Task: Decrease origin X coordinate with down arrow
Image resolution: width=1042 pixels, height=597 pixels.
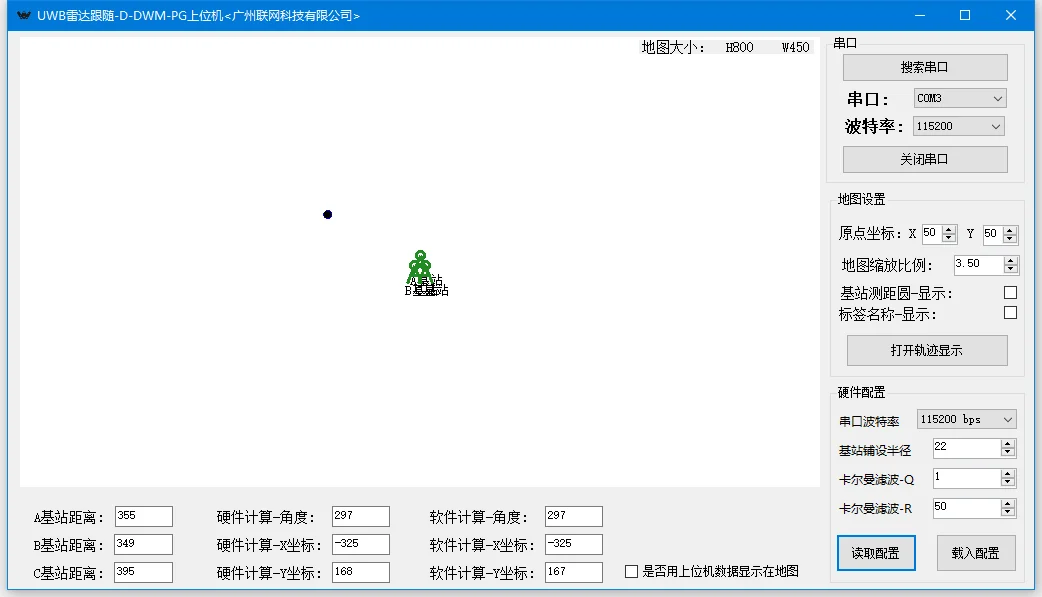Action: 949,238
